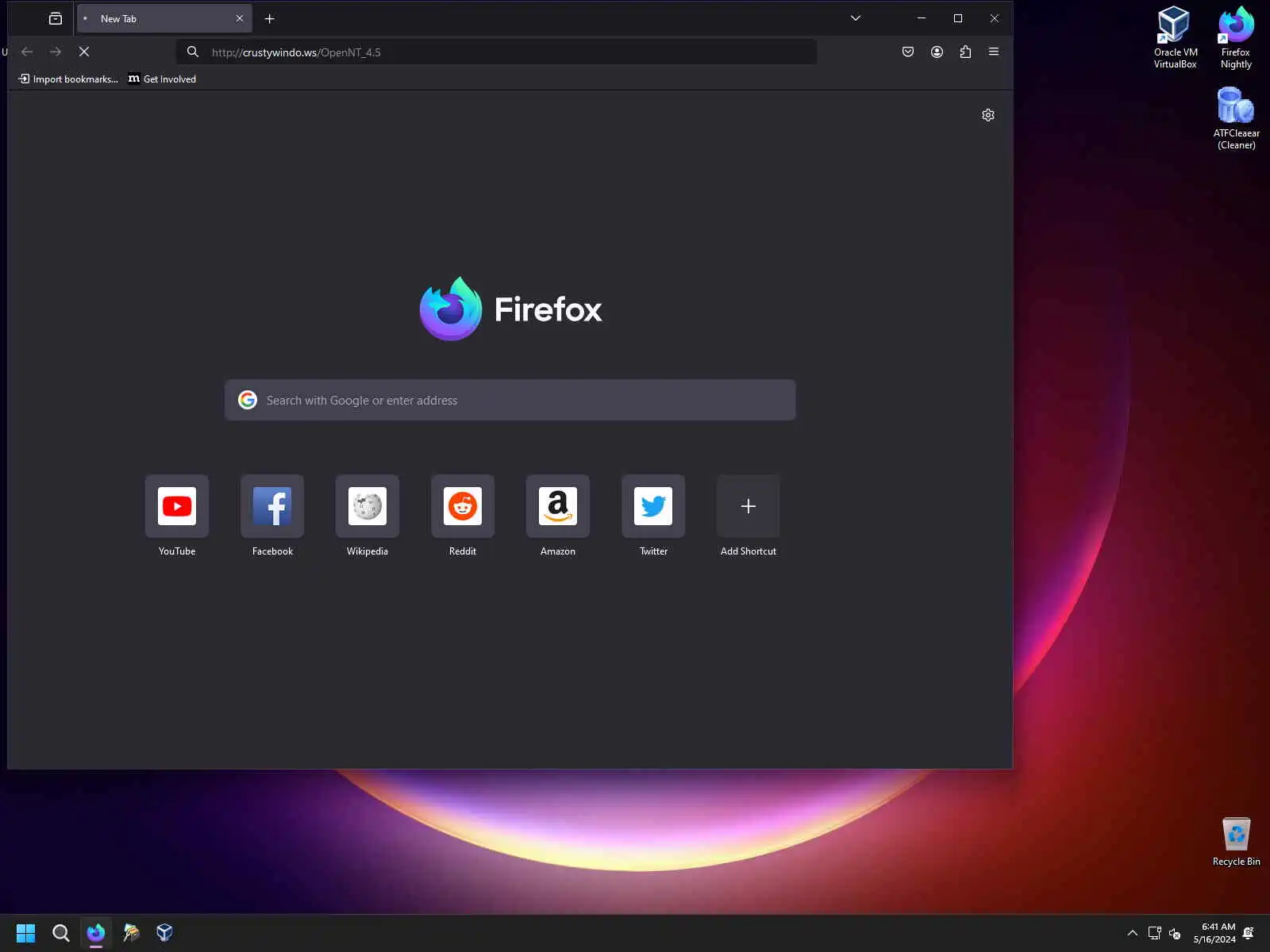Select the Recycle Bin desktop icon
The height and width of the screenshot is (952, 1270).
click(x=1236, y=842)
